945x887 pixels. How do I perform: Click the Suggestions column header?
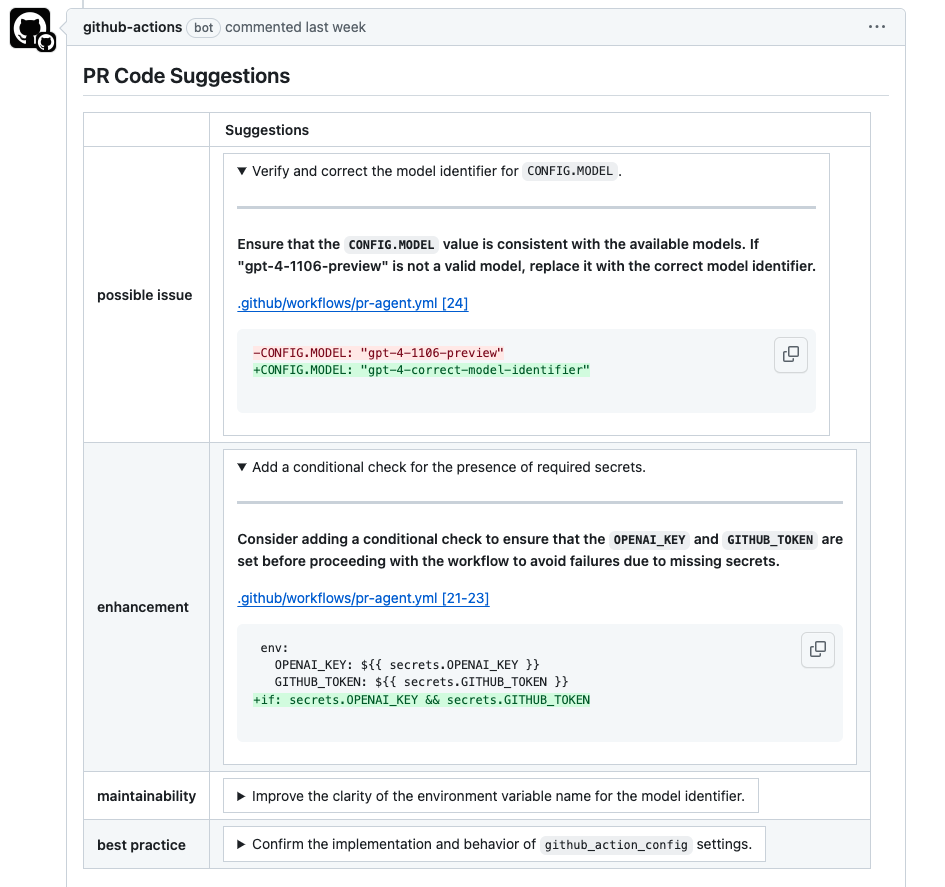(266, 130)
